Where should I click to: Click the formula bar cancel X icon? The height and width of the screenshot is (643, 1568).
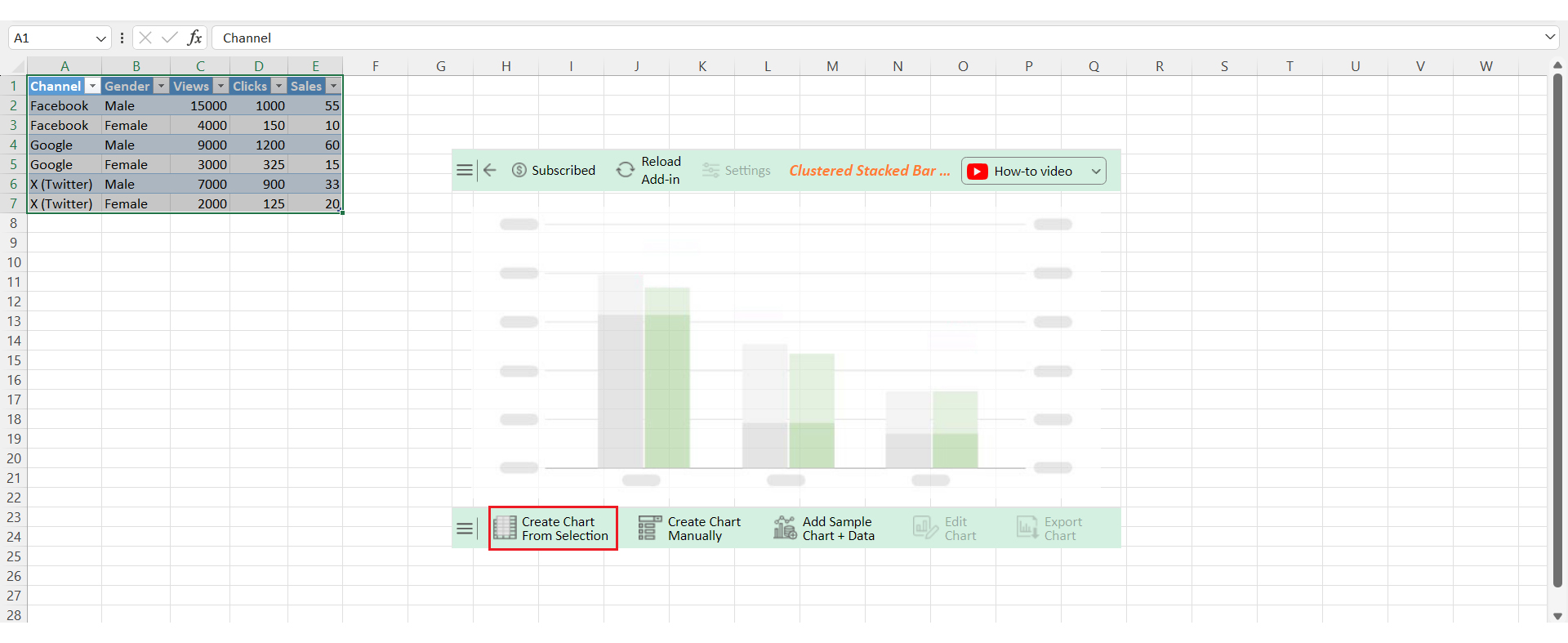coord(145,38)
